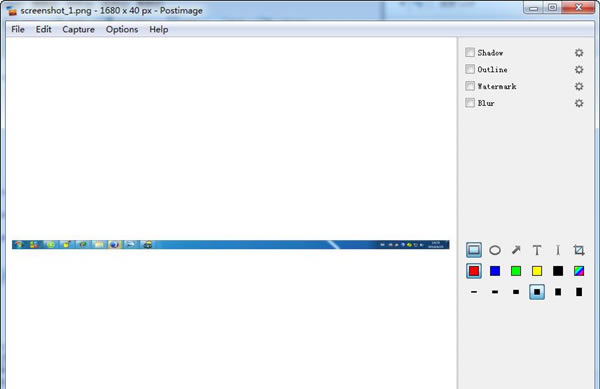
Task: Choose the thinnest line width
Action: click(x=474, y=292)
